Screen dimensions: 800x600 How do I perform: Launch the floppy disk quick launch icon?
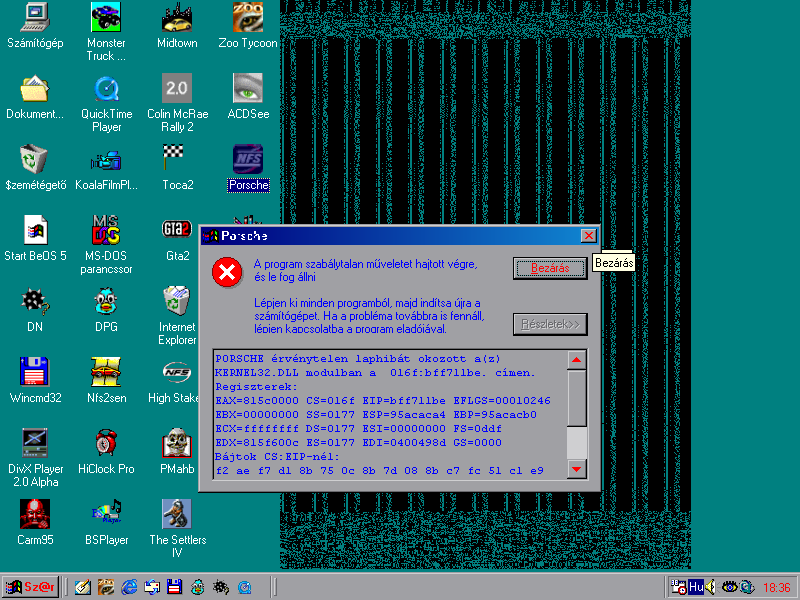174,587
